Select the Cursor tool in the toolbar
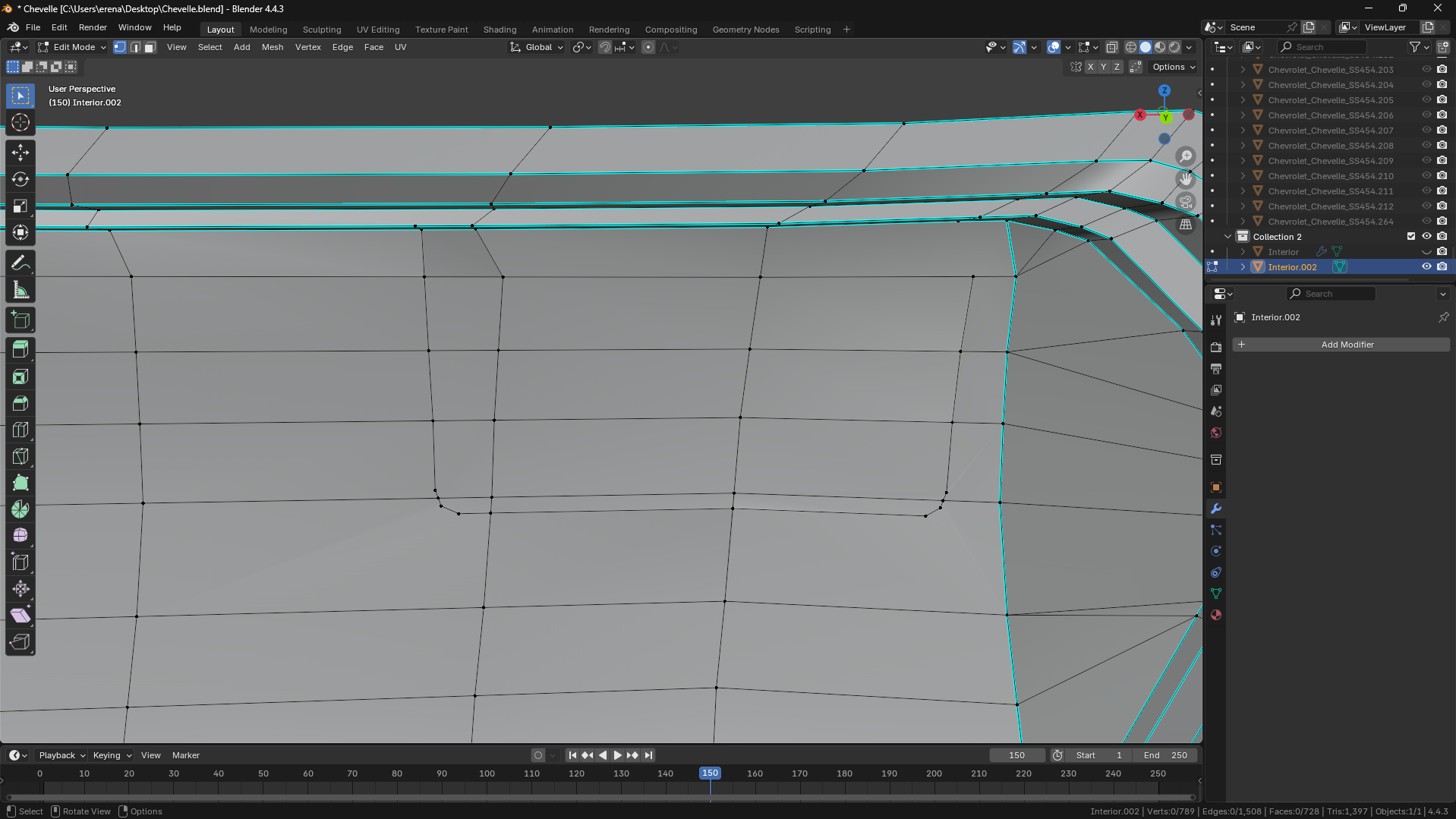 coord(20,123)
